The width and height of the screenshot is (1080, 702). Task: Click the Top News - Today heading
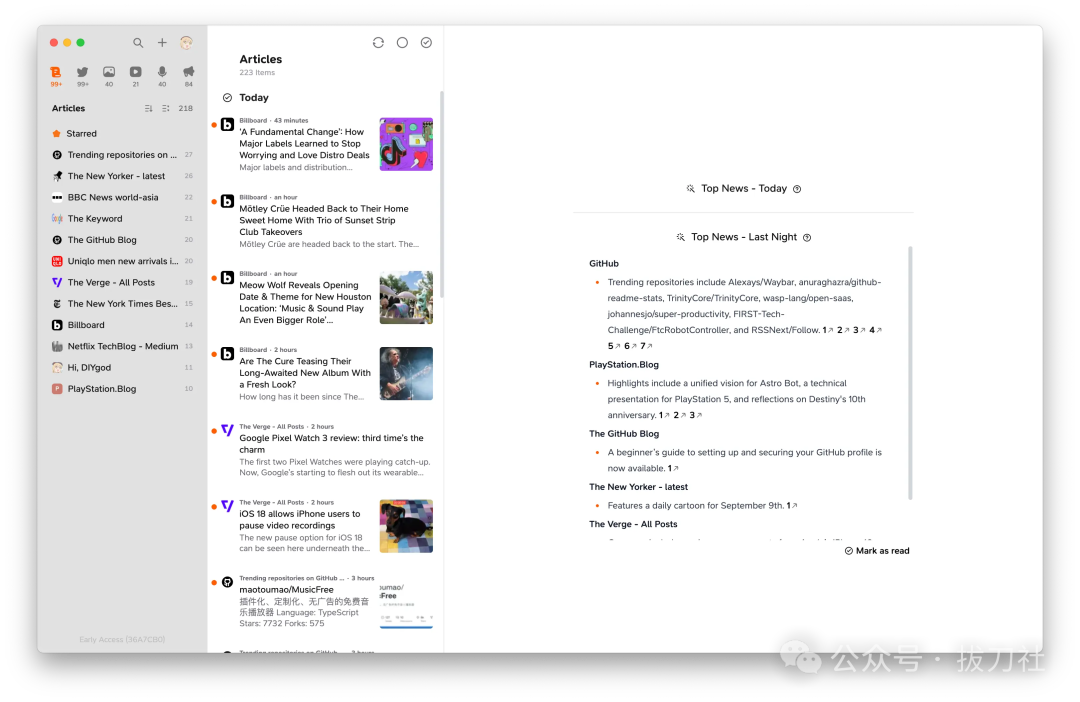coord(744,189)
